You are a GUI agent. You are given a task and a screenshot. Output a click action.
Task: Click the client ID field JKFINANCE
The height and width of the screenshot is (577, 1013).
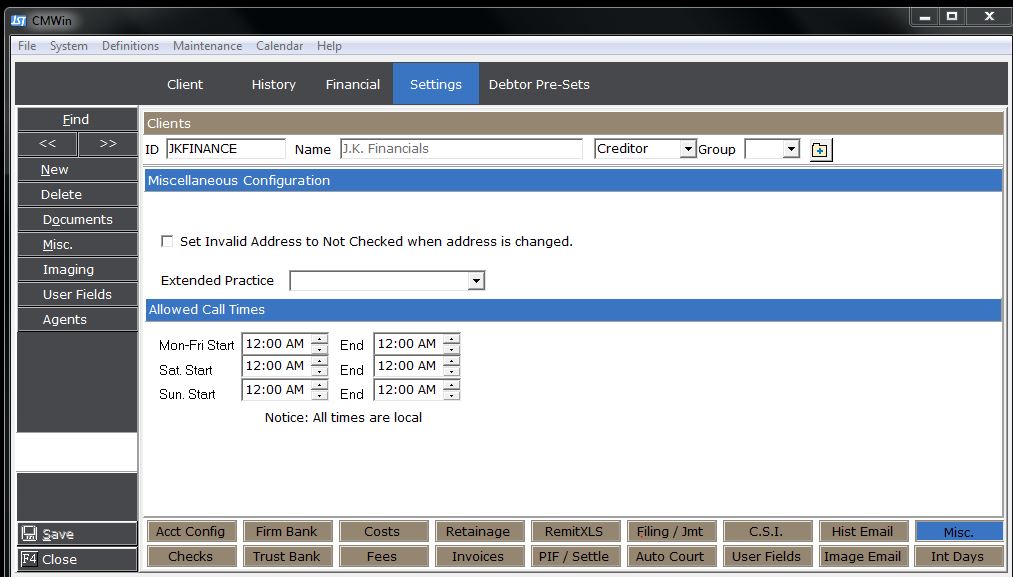tap(225, 149)
